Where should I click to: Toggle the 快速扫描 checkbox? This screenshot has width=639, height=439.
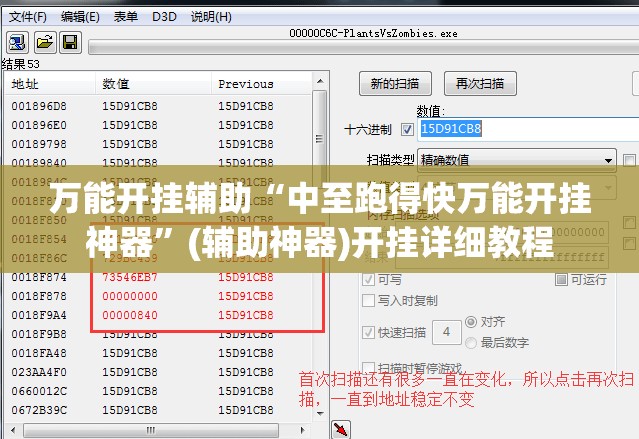pyautogui.click(x=368, y=333)
